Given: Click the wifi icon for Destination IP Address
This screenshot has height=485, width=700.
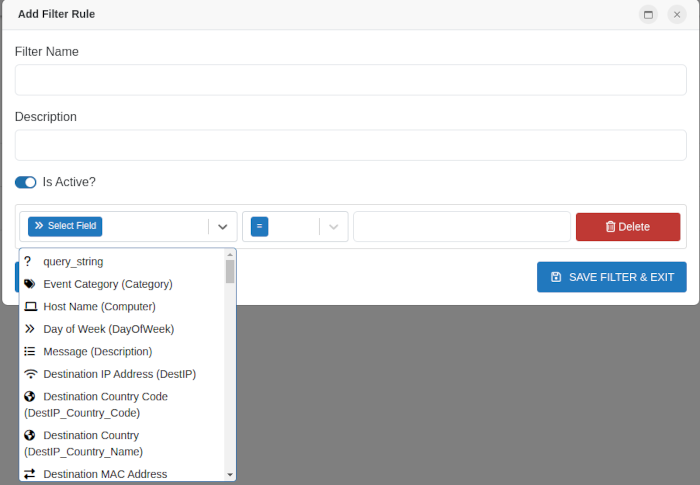Looking at the screenshot, I should coord(30,374).
